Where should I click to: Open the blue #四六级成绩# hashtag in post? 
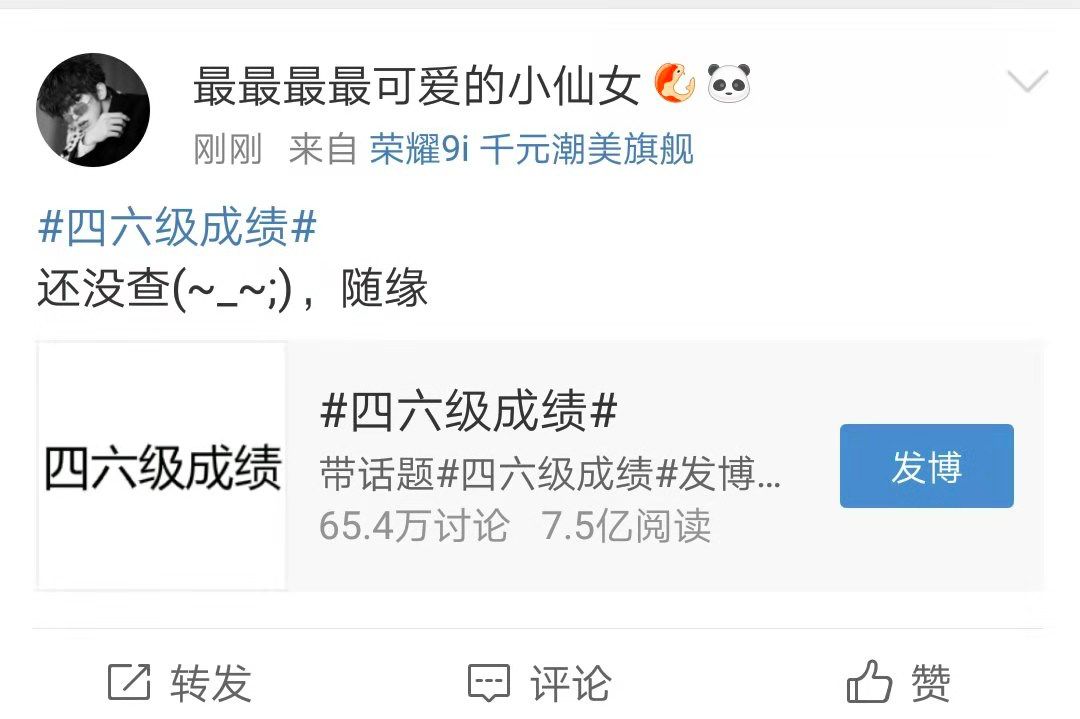click(x=177, y=227)
